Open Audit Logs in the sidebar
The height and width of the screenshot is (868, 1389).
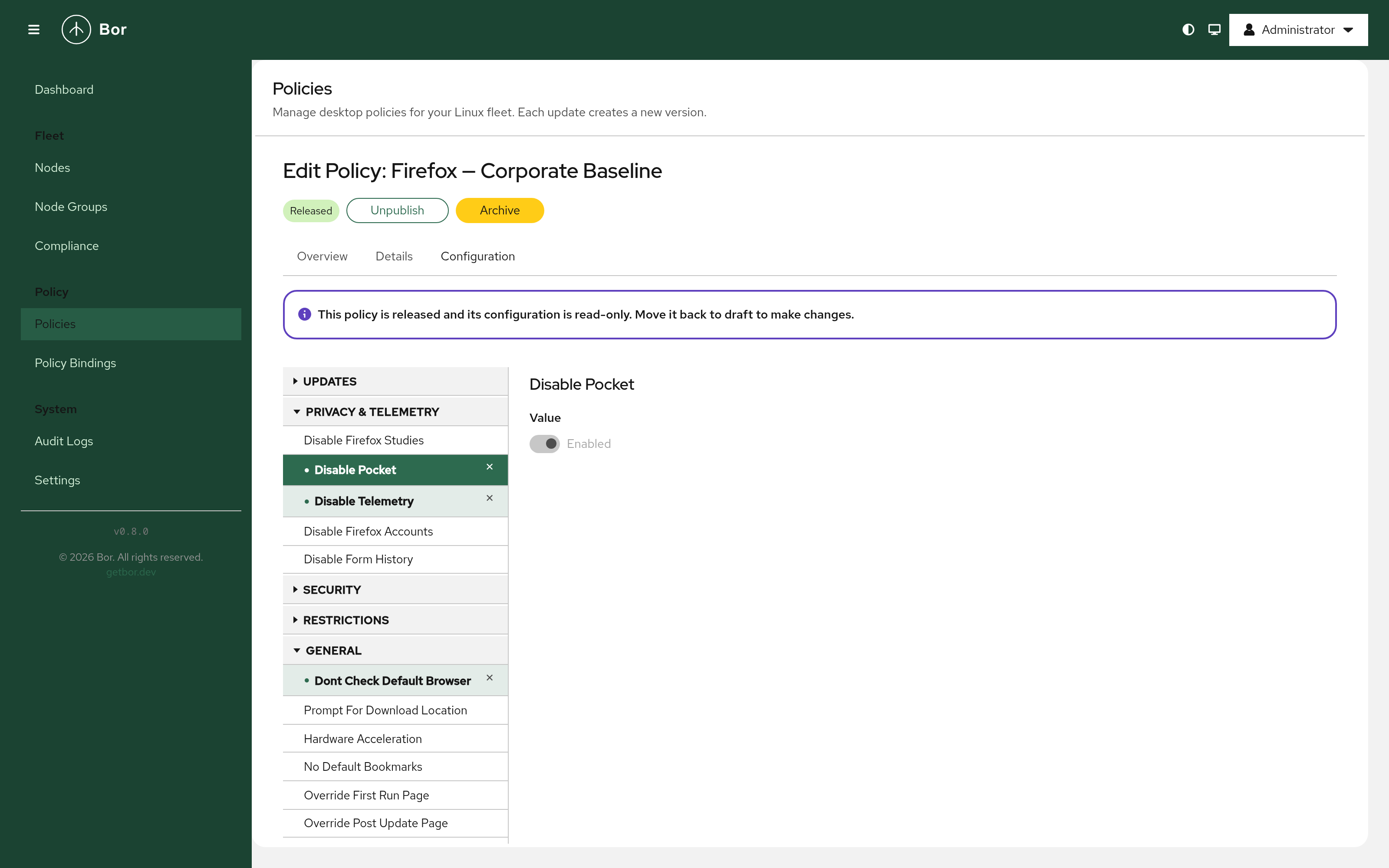point(131,441)
